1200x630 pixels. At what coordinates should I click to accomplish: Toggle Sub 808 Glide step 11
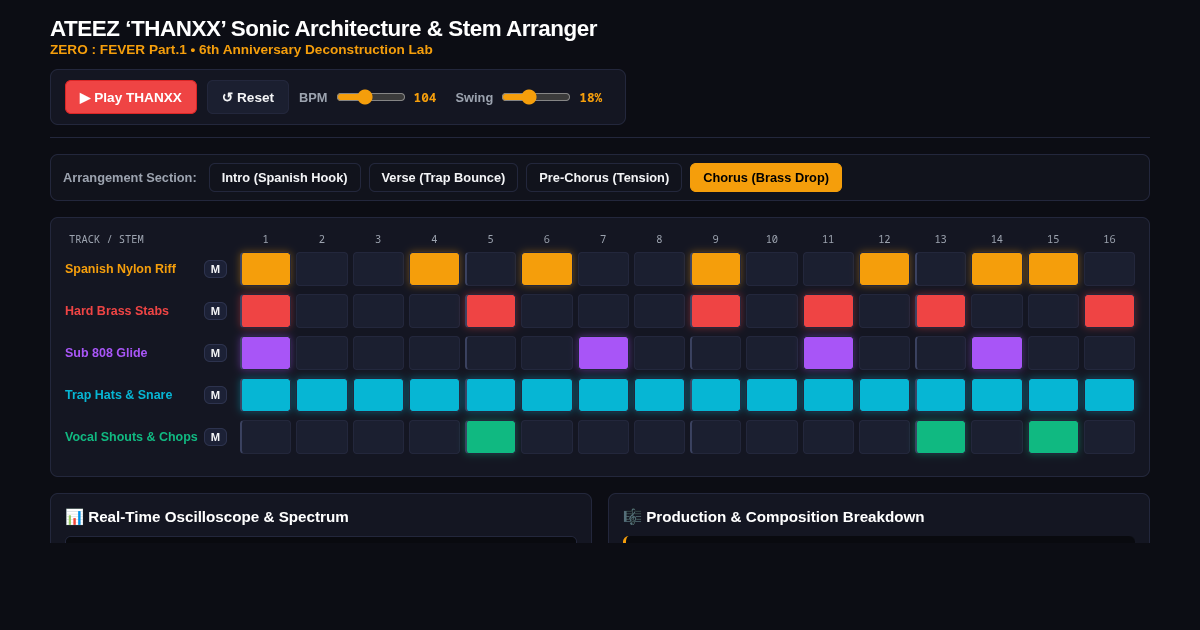click(828, 353)
